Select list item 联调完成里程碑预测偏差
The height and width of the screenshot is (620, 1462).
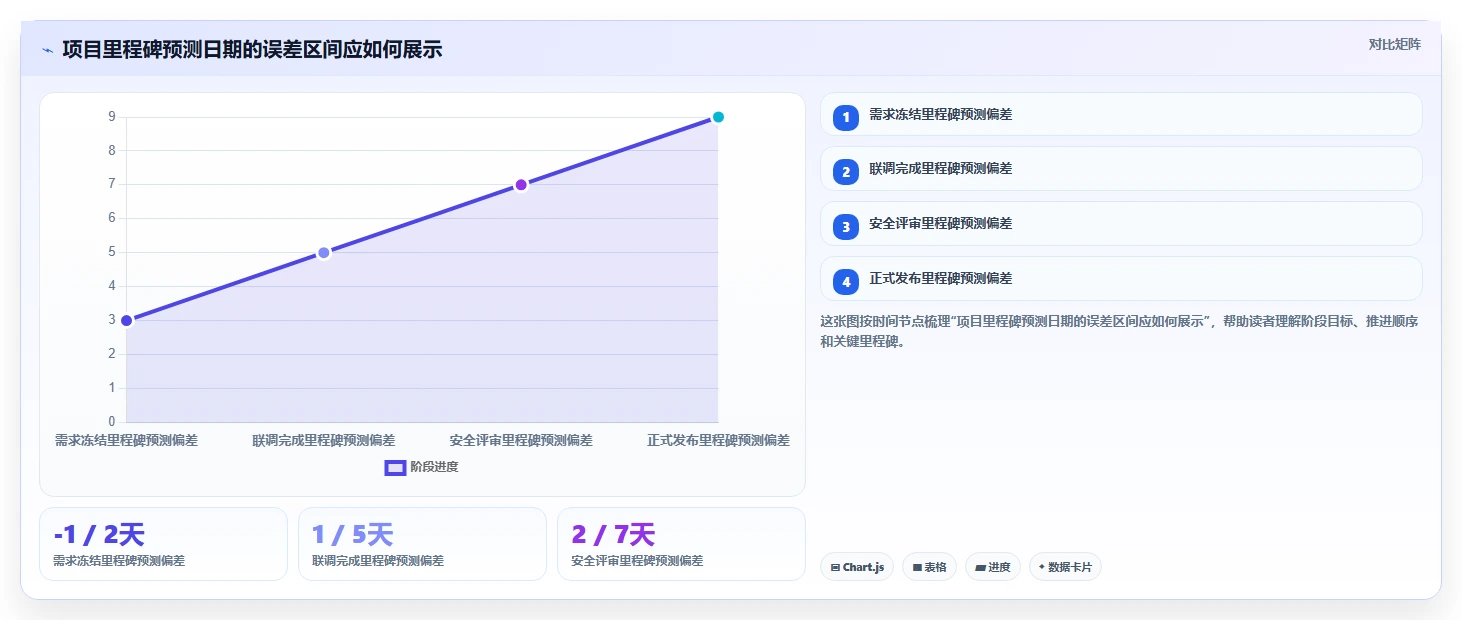(1121, 169)
